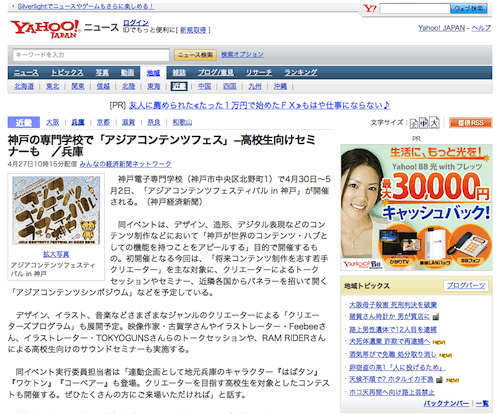Select the highlighted 近畿 region tab
The height and width of the screenshot is (414, 500).
pos(179,86)
